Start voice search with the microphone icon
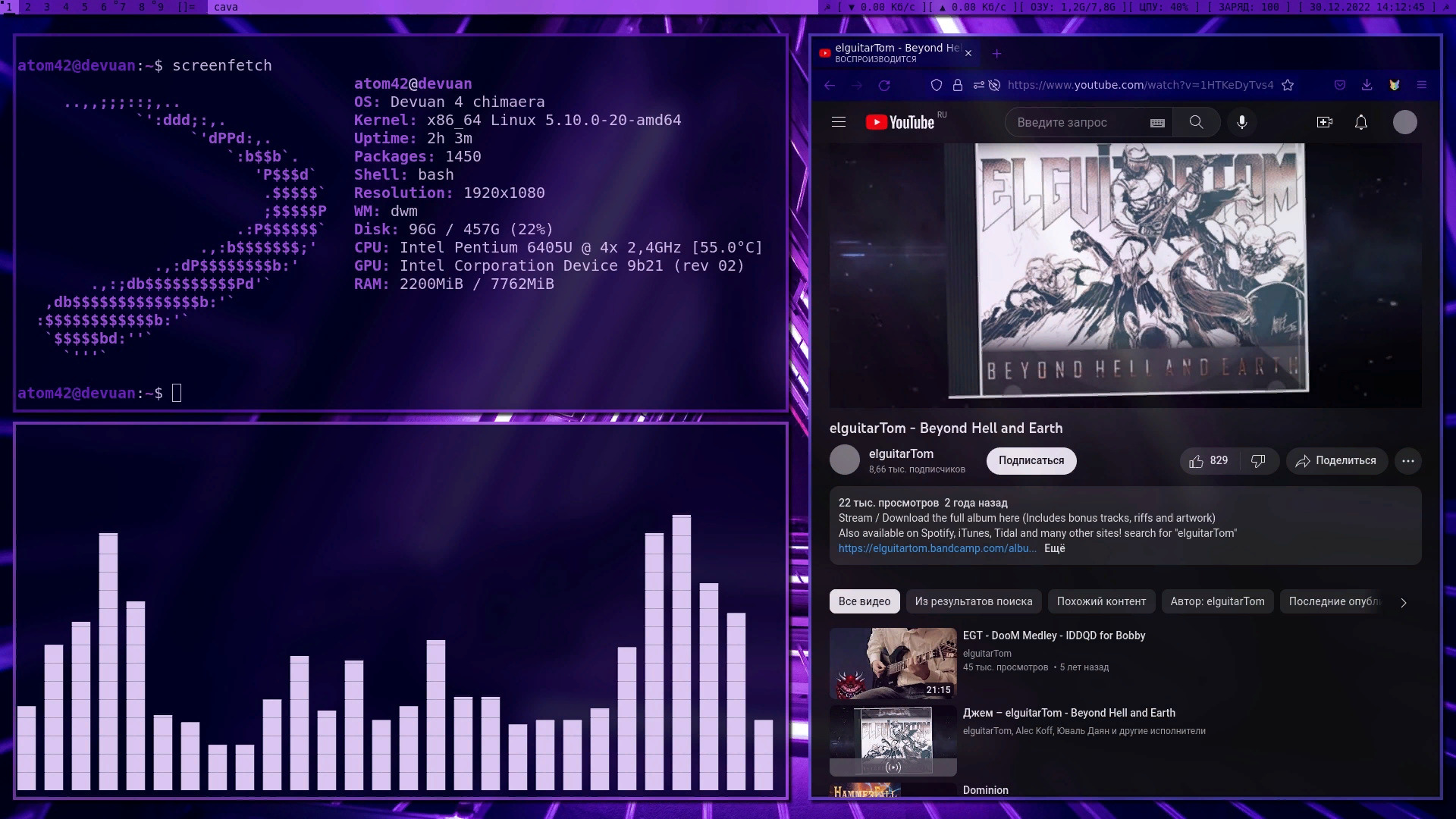The width and height of the screenshot is (1456, 819). click(x=1241, y=122)
